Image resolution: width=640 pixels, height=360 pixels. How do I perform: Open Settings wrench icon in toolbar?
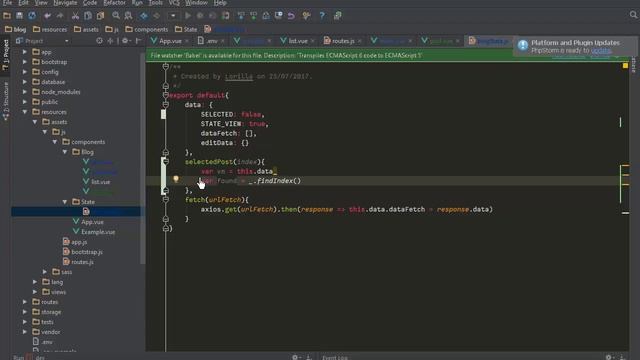click(307, 16)
